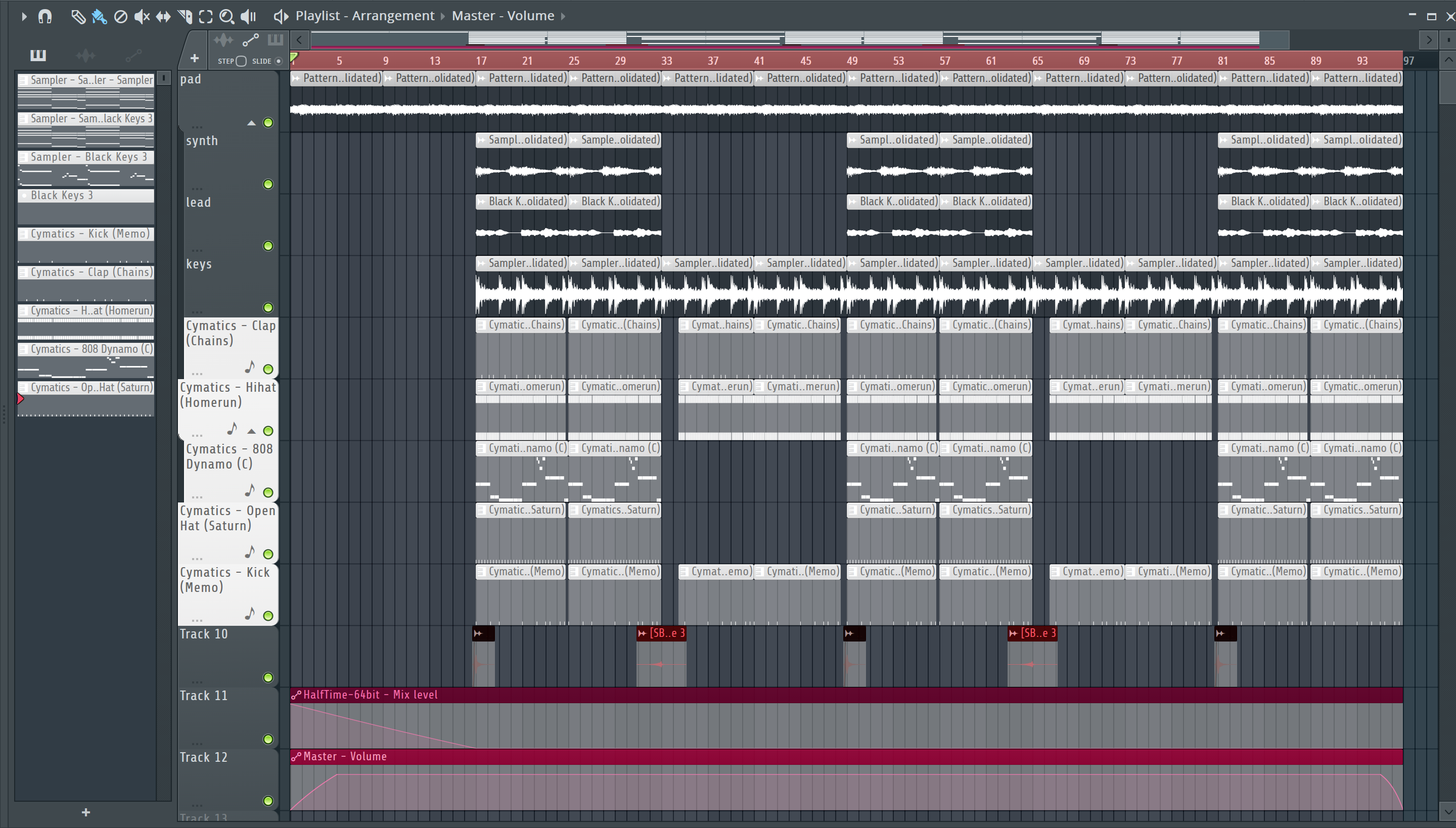
Task: Mute Track 12
Action: pos(268,801)
